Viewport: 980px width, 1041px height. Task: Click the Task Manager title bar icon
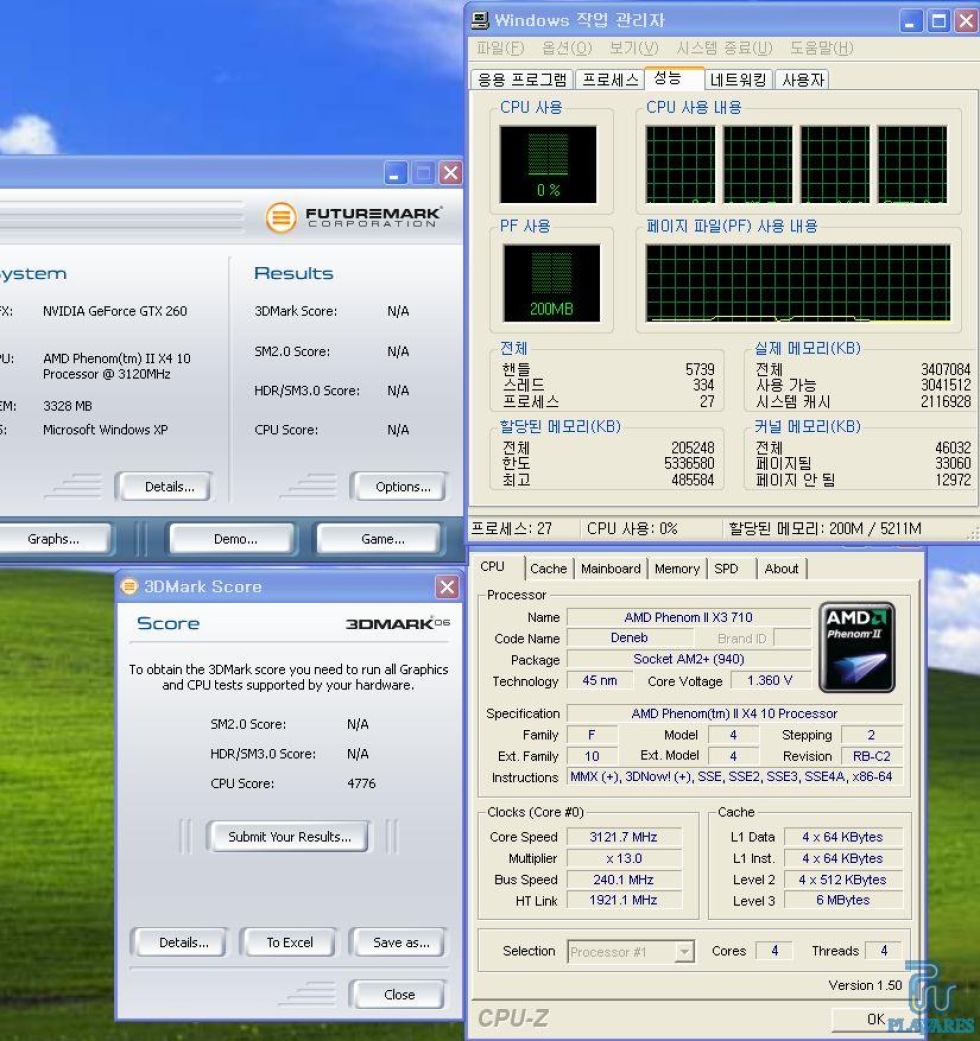pos(481,20)
